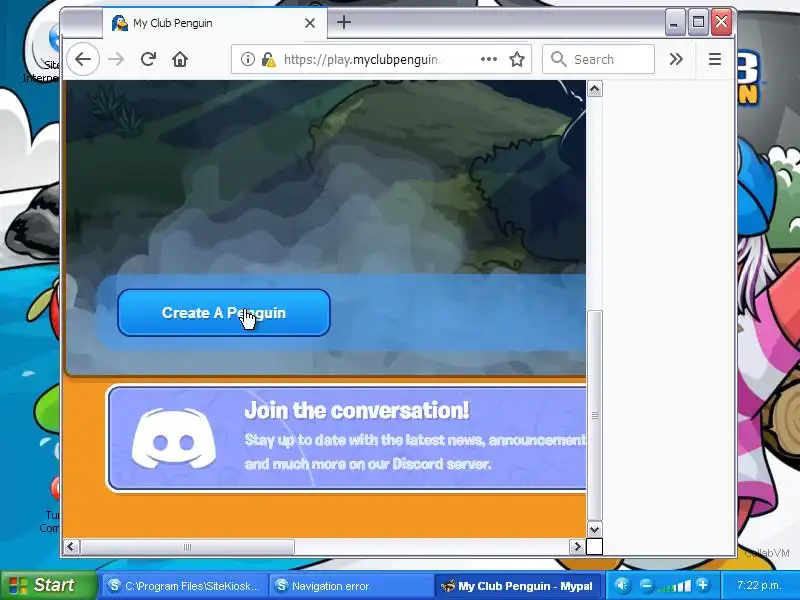
Task: Select the My Club Penguin tab
Action: (x=214, y=23)
